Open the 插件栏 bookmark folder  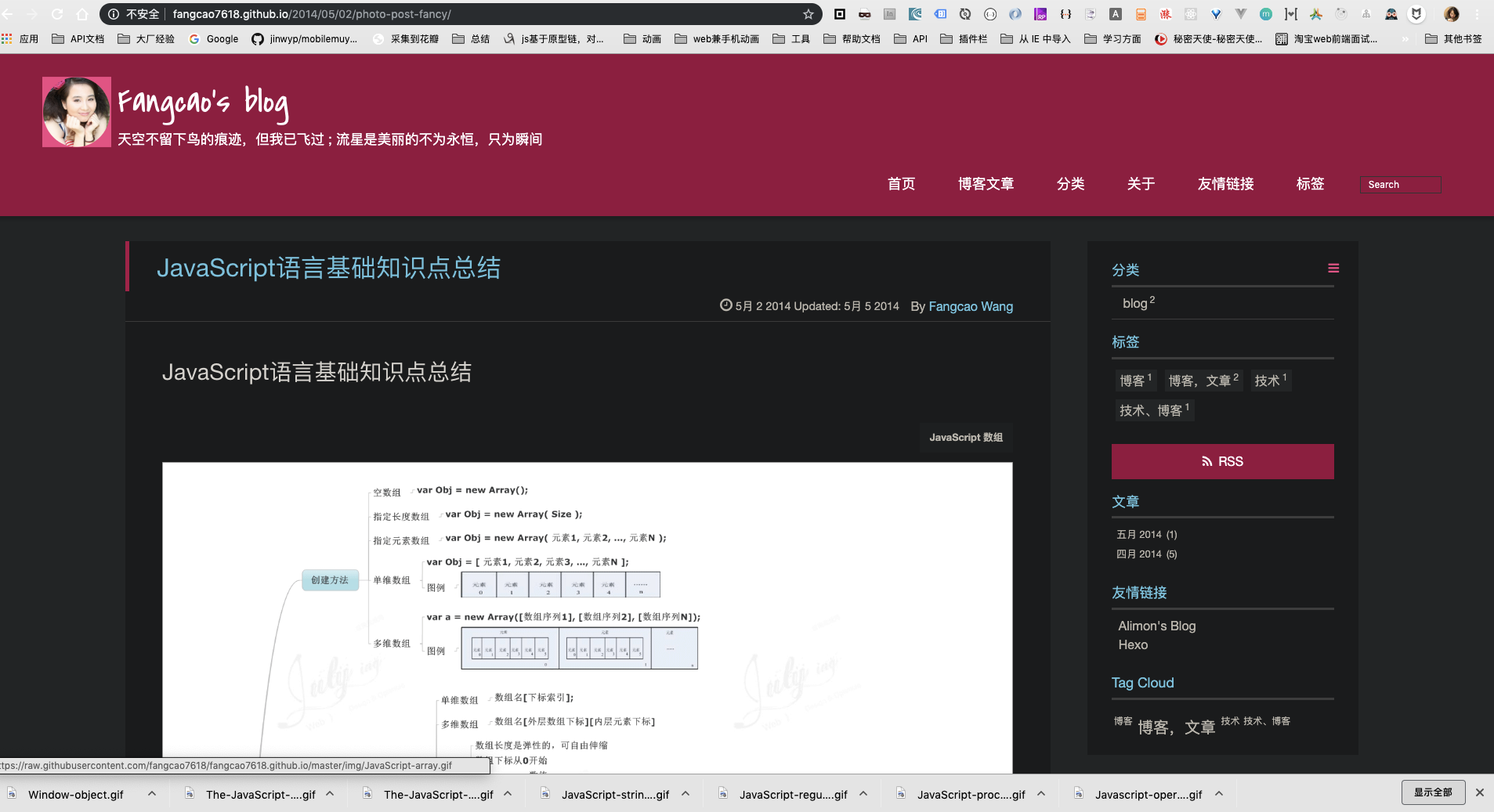coord(964,39)
